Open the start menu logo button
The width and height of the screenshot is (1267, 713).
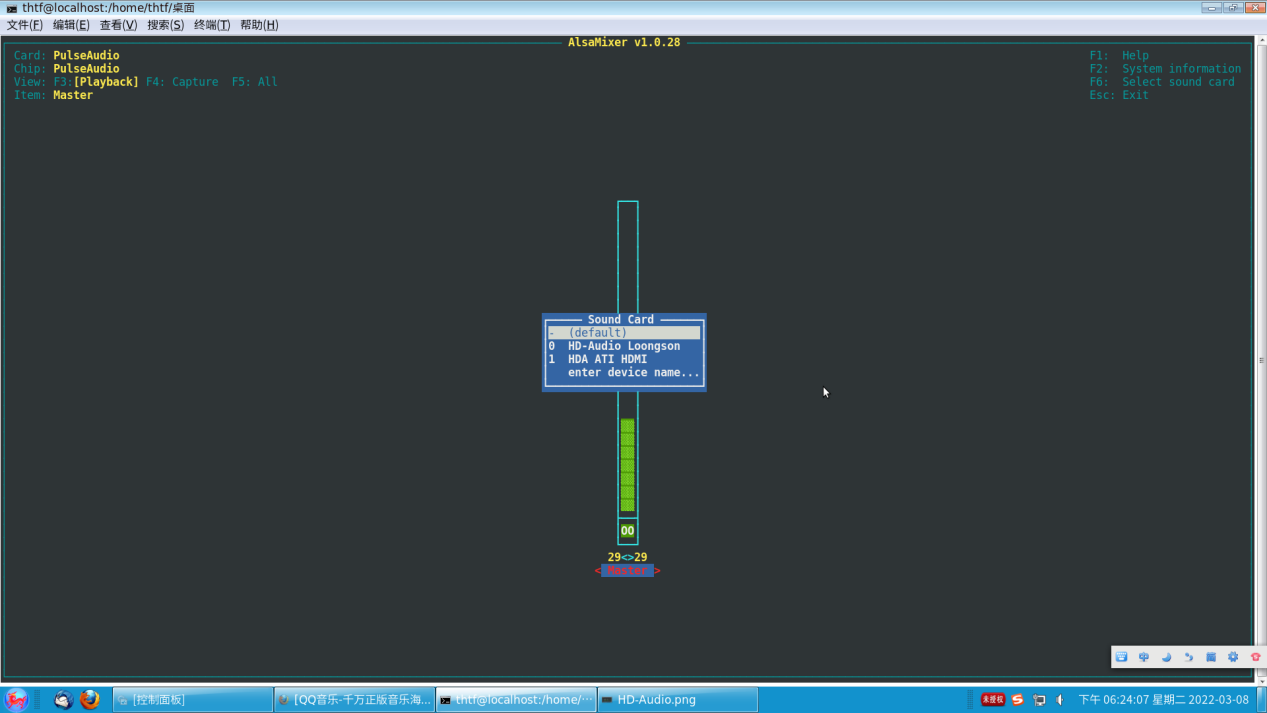click(x=16, y=700)
